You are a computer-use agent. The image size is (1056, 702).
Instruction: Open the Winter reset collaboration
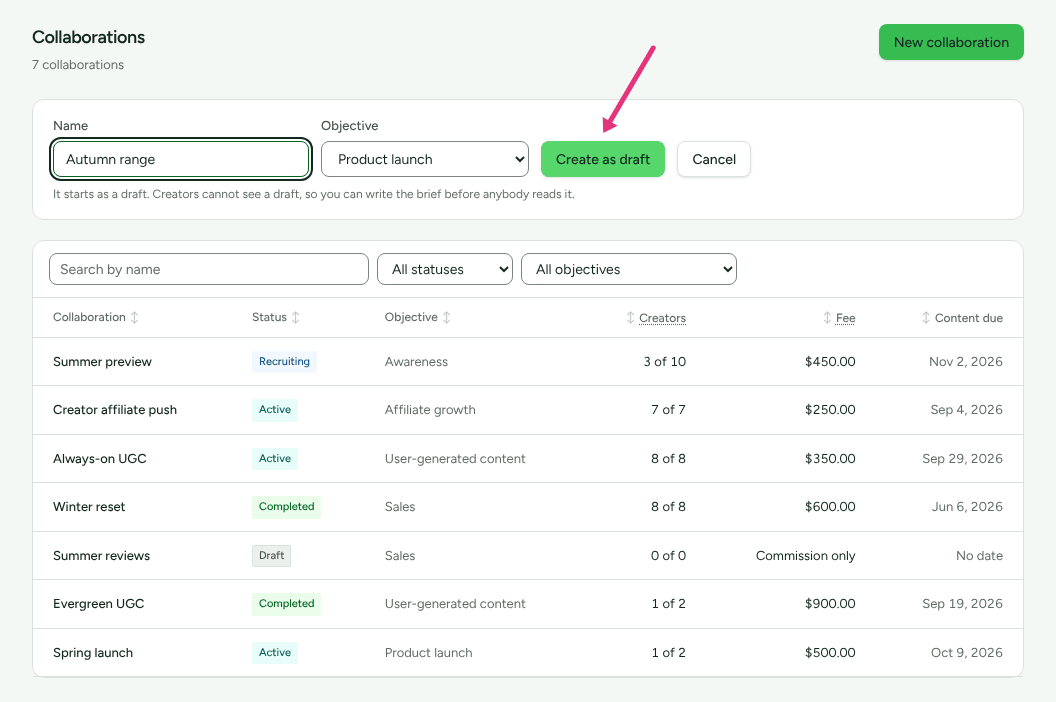[x=528, y=507]
